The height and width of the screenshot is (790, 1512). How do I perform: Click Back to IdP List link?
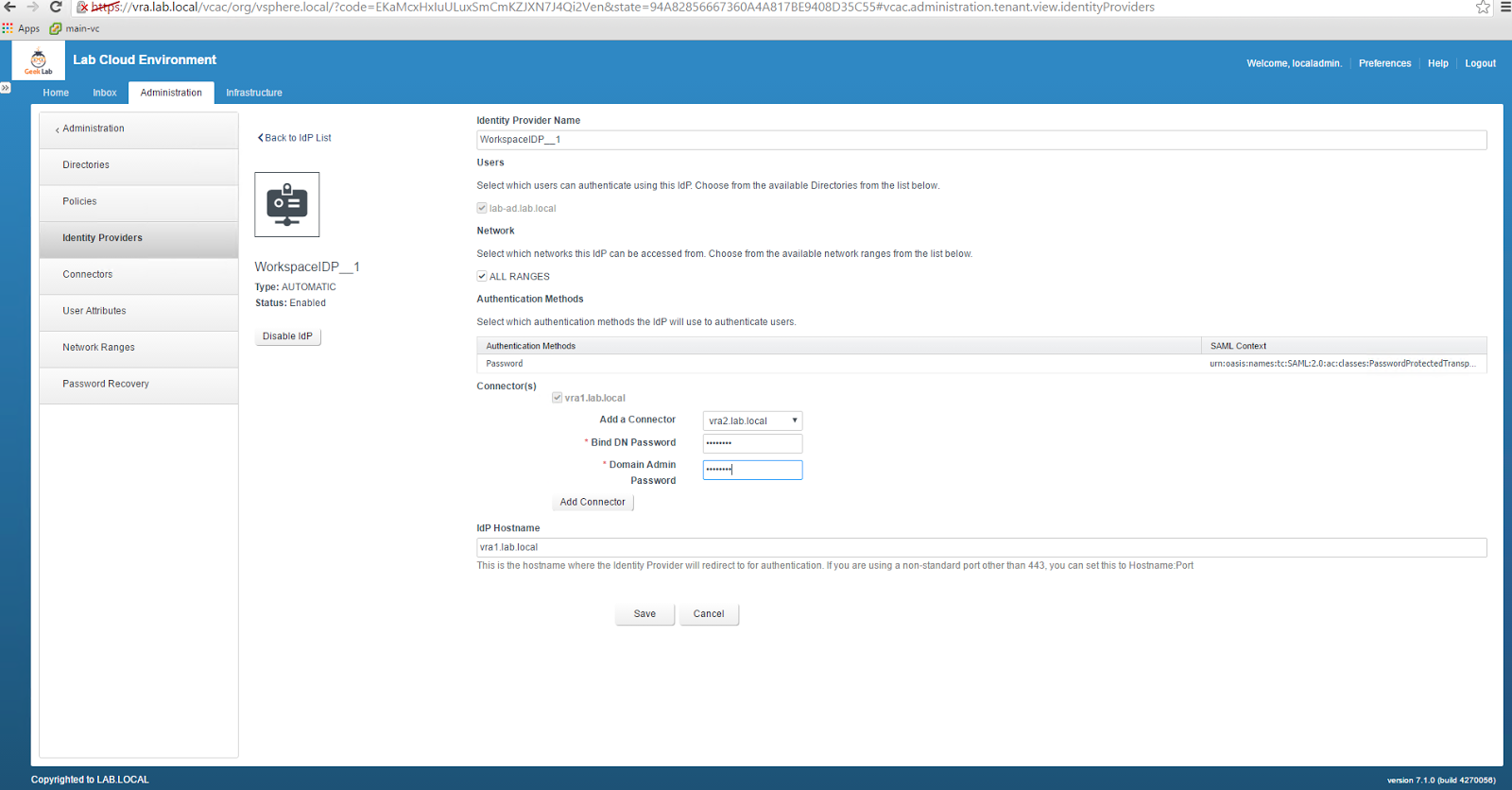click(295, 138)
